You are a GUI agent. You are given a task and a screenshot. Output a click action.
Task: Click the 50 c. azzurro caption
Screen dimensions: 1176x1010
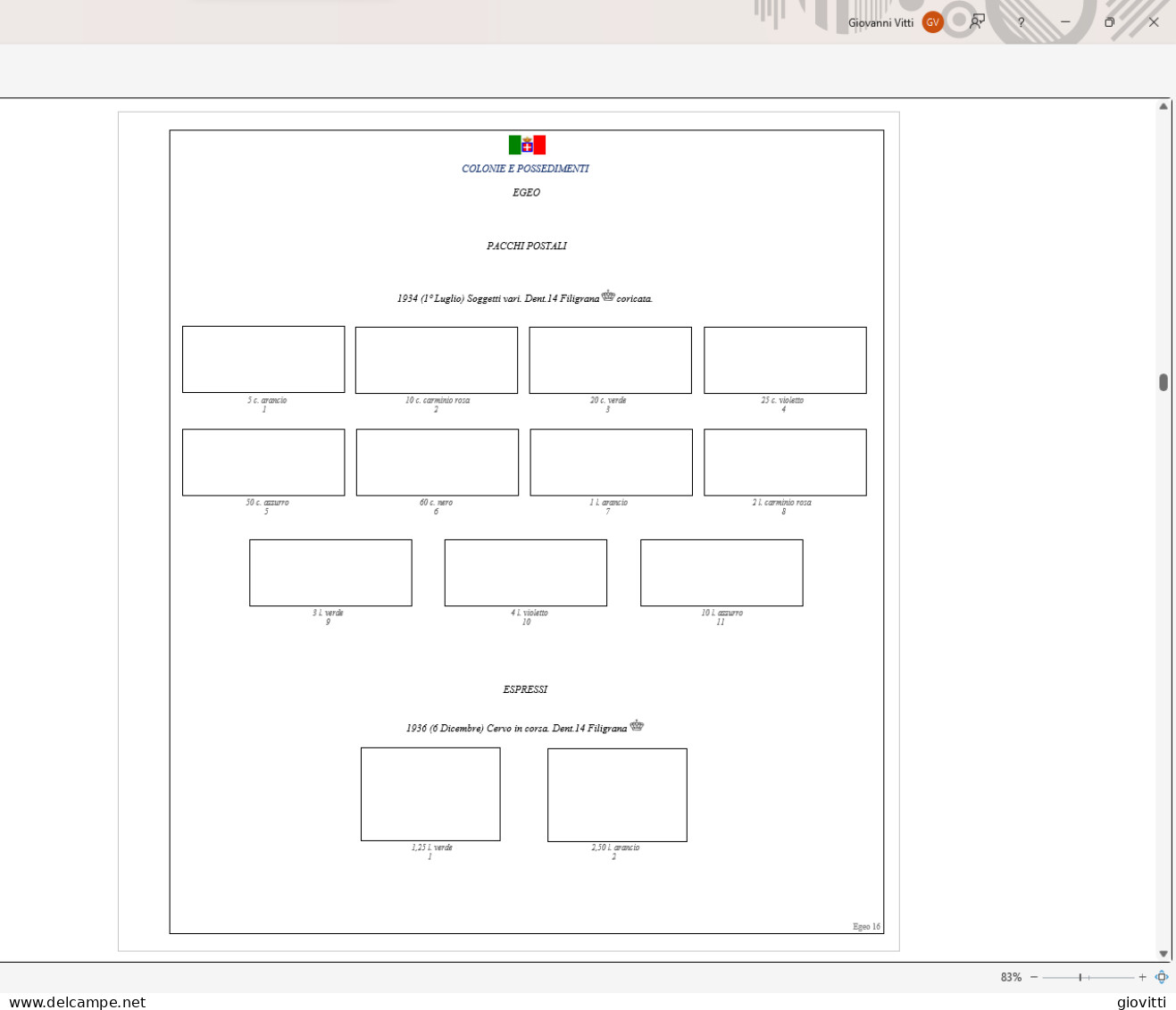pyautogui.click(x=267, y=502)
